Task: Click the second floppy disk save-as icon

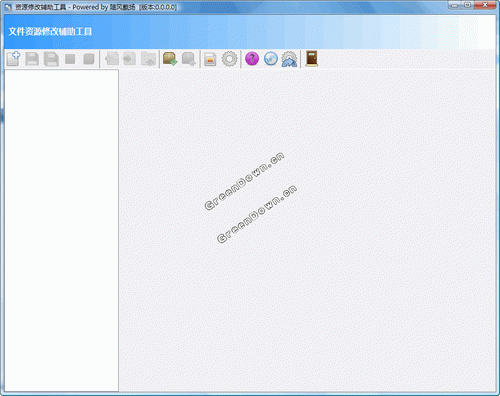Action: coord(51,59)
